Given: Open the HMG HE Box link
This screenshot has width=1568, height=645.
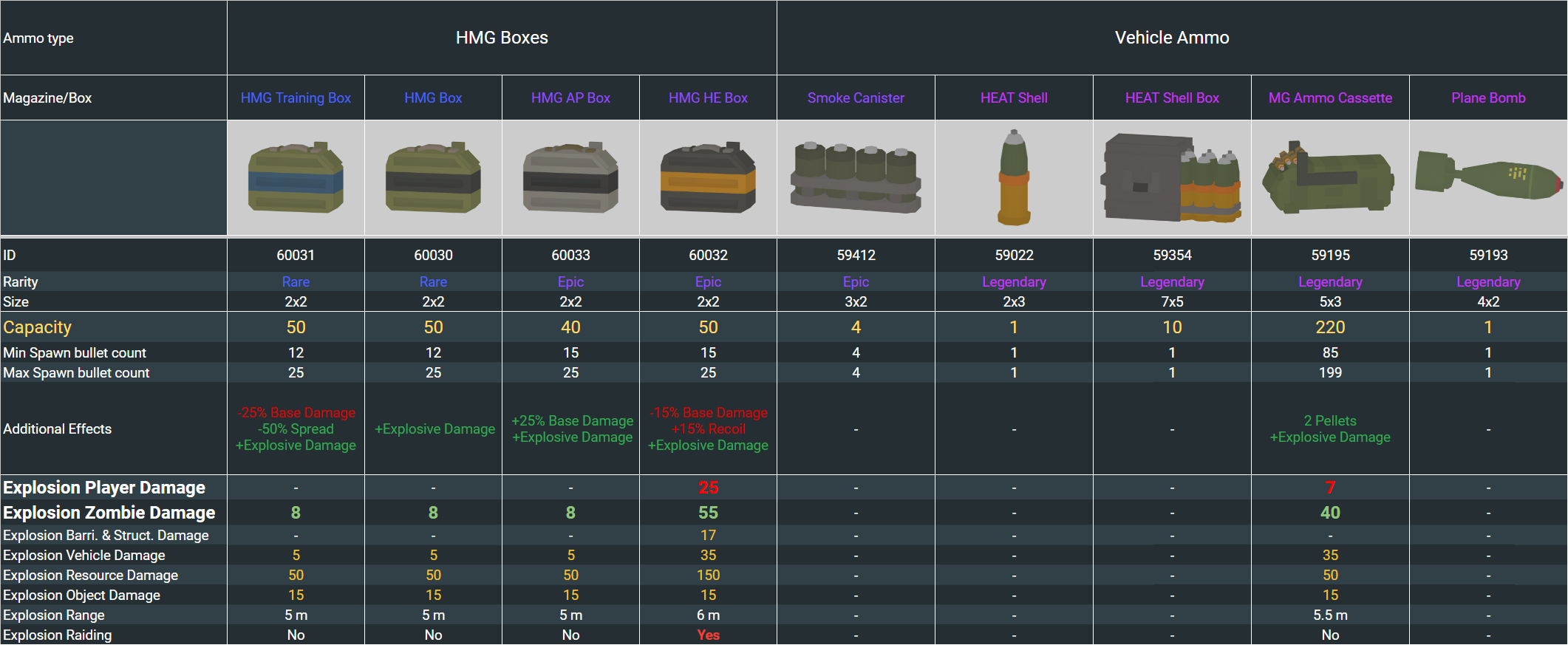Looking at the screenshot, I should [708, 98].
